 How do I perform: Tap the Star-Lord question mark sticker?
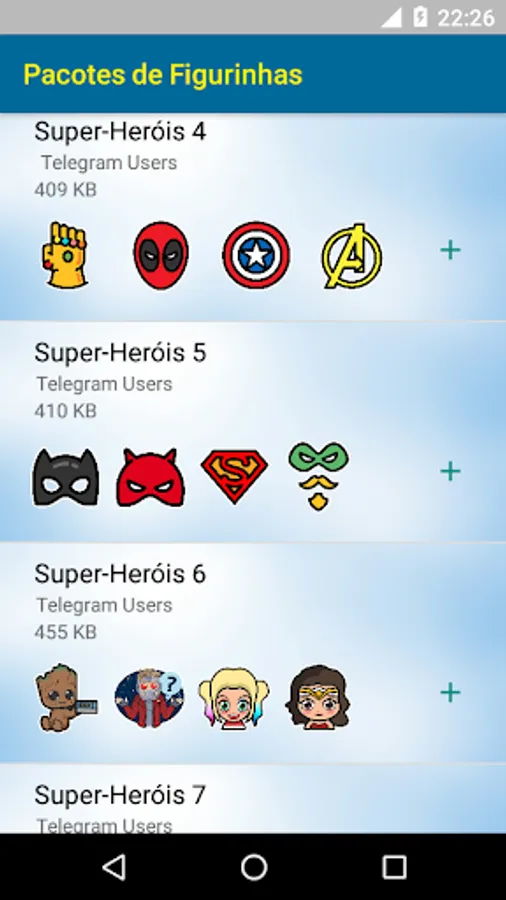[150, 698]
